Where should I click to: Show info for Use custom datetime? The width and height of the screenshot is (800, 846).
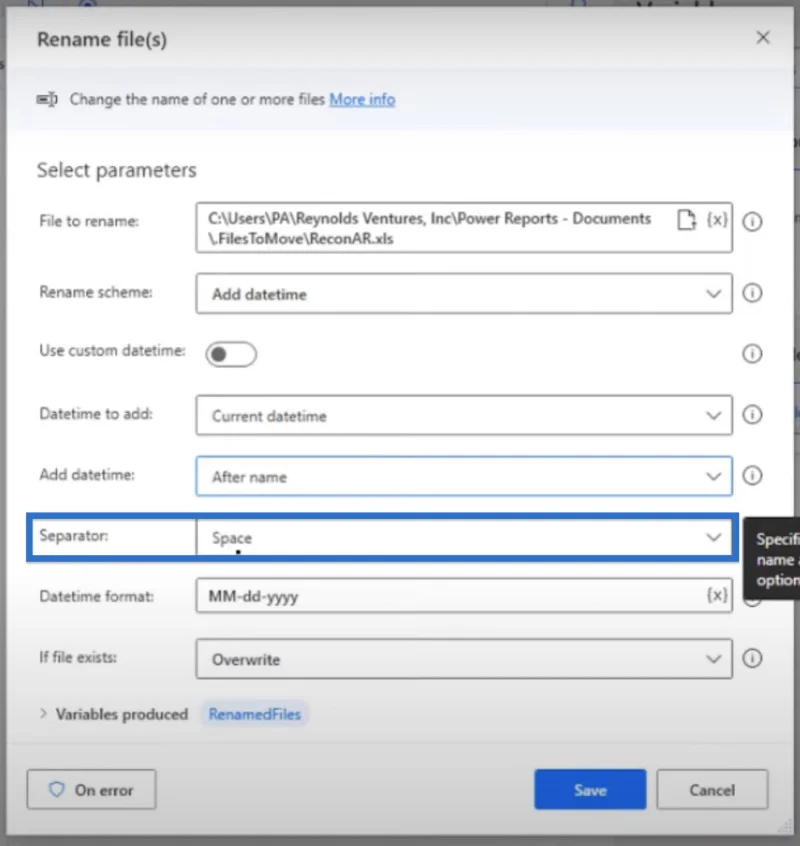click(x=753, y=354)
